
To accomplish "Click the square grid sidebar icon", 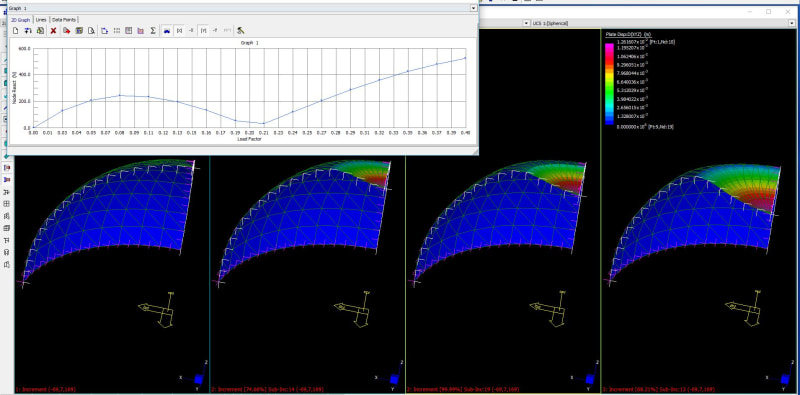I will coord(7,204).
